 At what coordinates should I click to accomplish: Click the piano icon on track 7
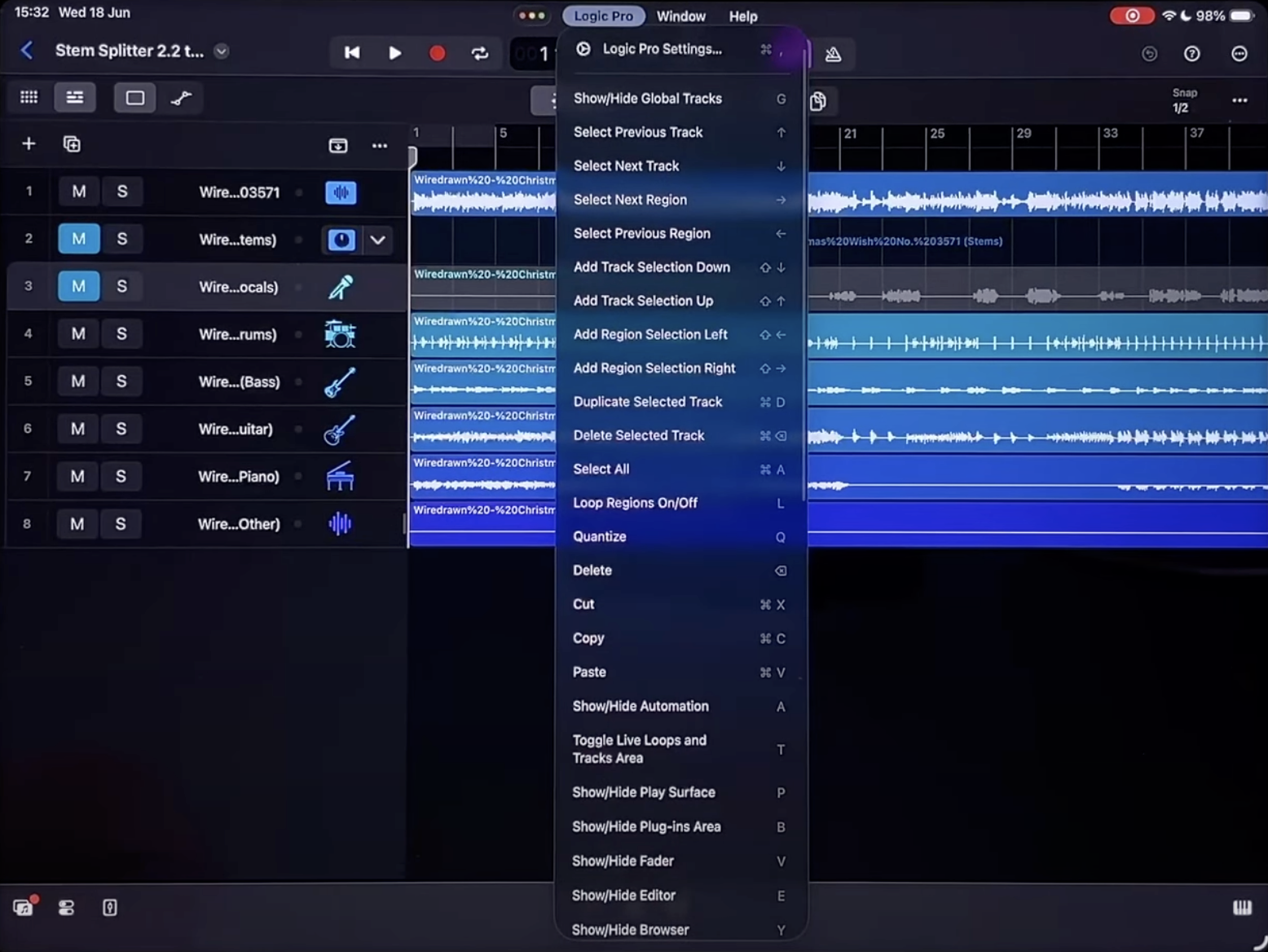340,477
